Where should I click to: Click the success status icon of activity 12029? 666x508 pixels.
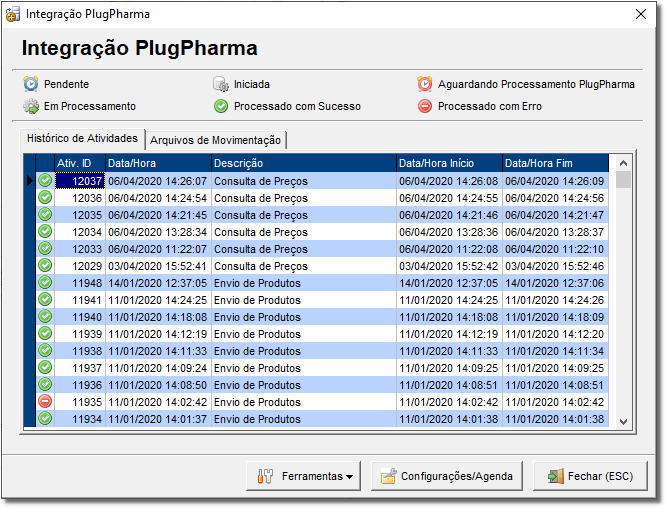click(45, 265)
